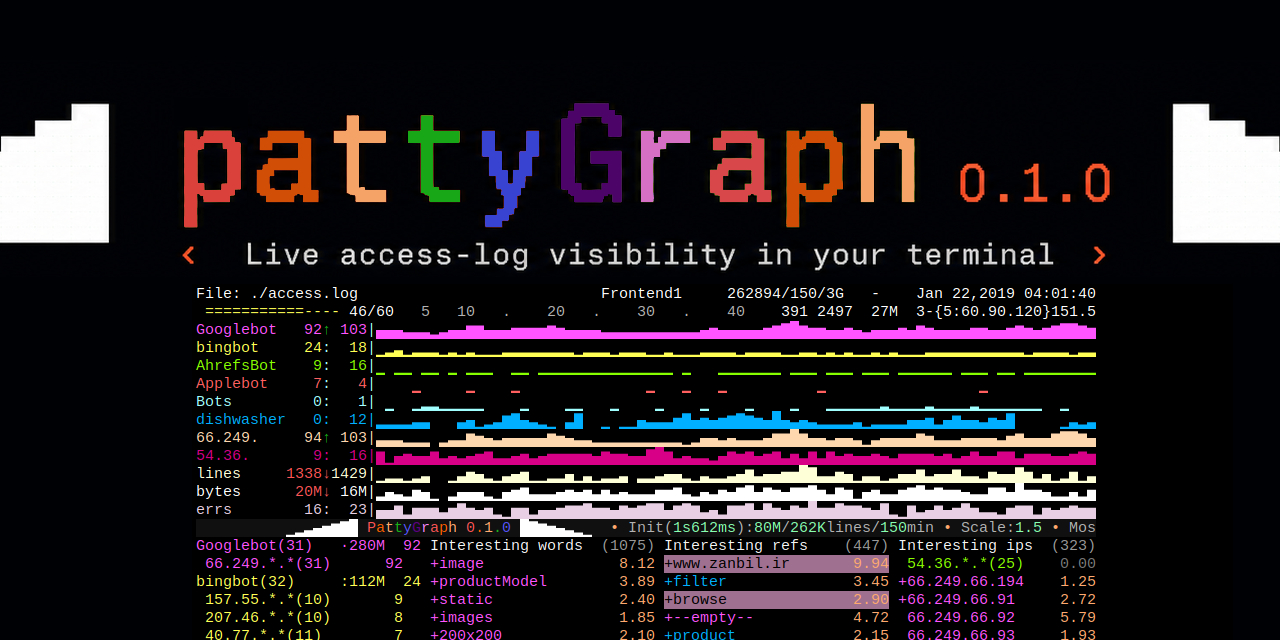Viewport: 1280px width, 640px height.
Task: Click the white staircase shape on right edge
Action: pos(1226,173)
